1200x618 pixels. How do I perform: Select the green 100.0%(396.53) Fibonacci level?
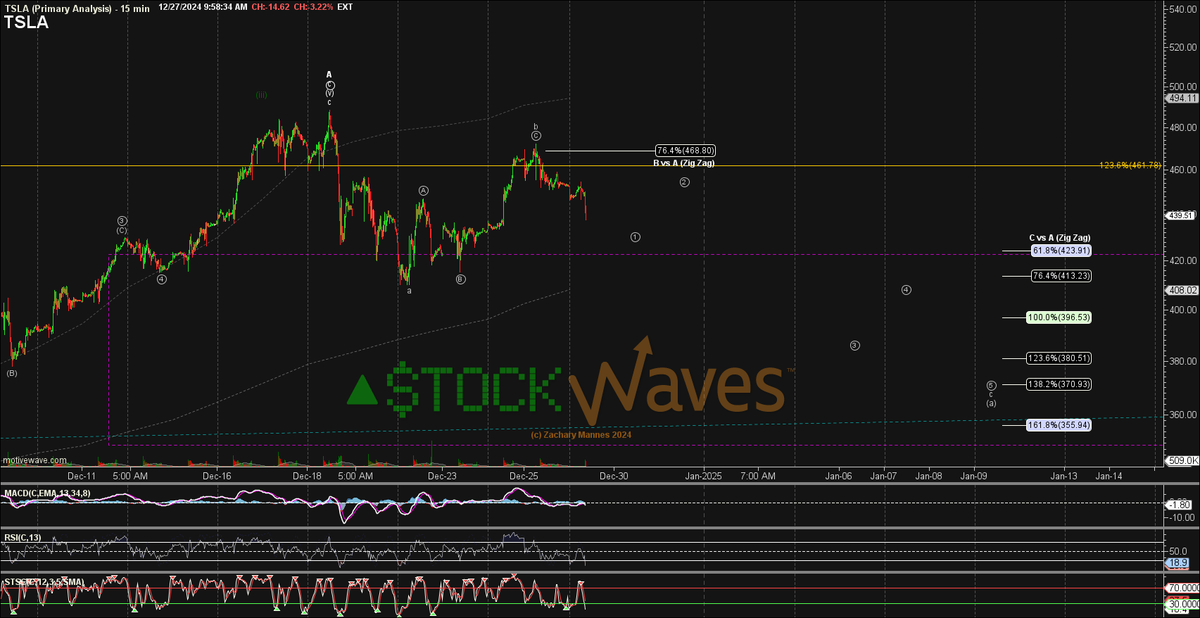[1058, 317]
